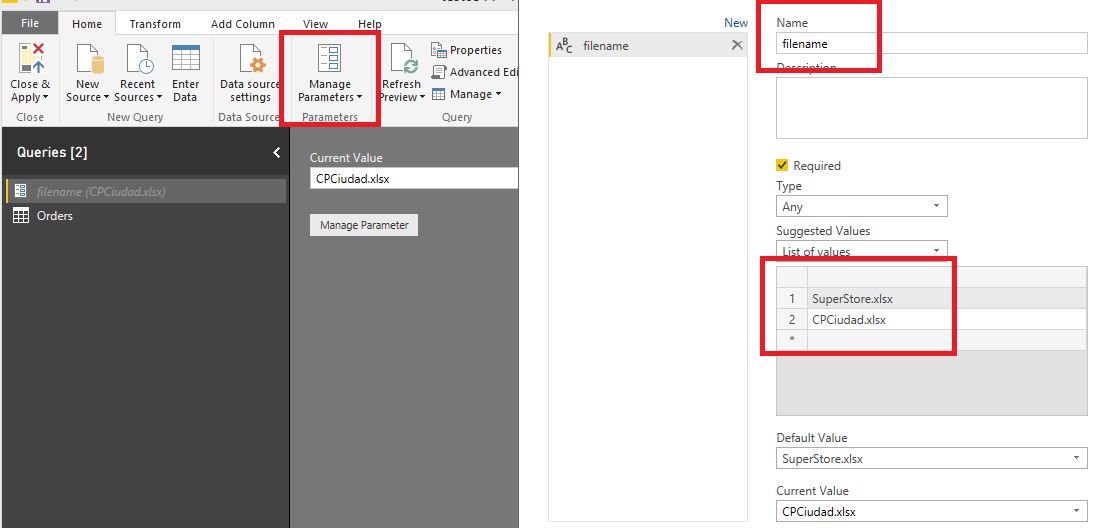The image size is (1117, 528).
Task: Expand the Manage Parameters dropdown arrow
Action: (359, 98)
